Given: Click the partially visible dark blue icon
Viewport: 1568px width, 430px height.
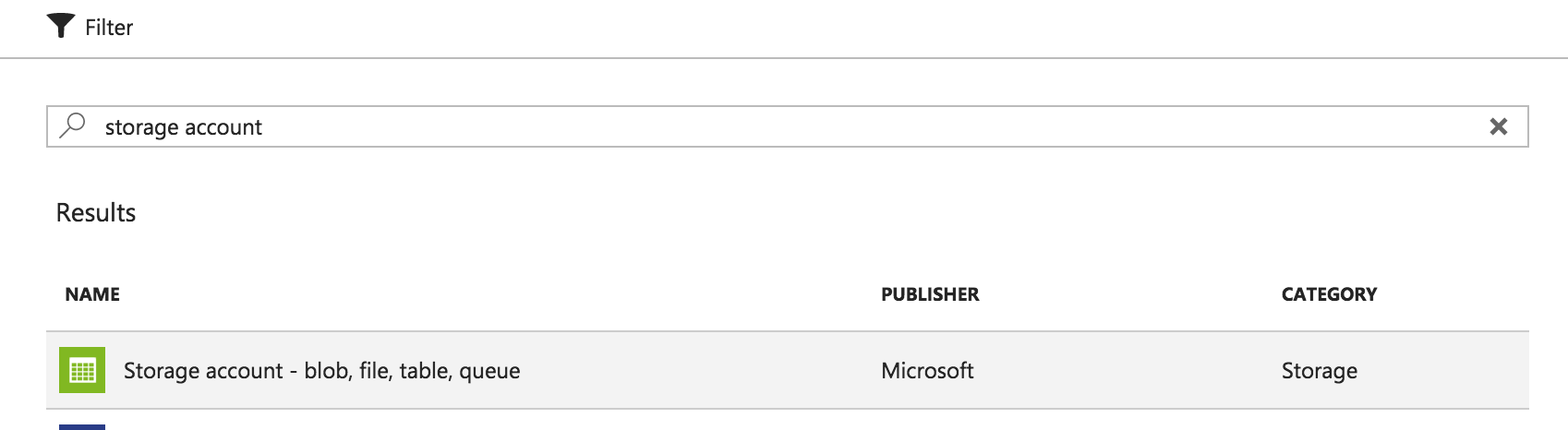Looking at the screenshot, I should [82, 427].
